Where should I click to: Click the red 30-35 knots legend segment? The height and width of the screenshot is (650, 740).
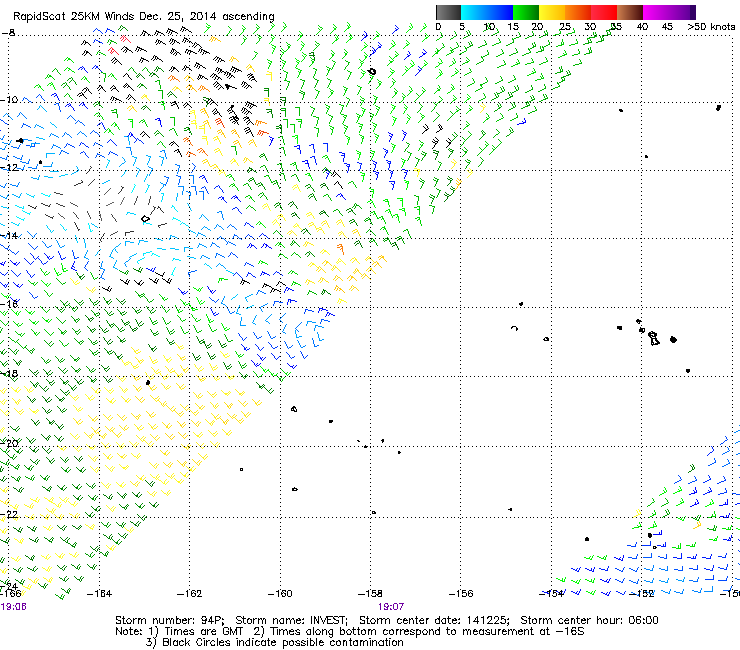pyautogui.click(x=604, y=12)
